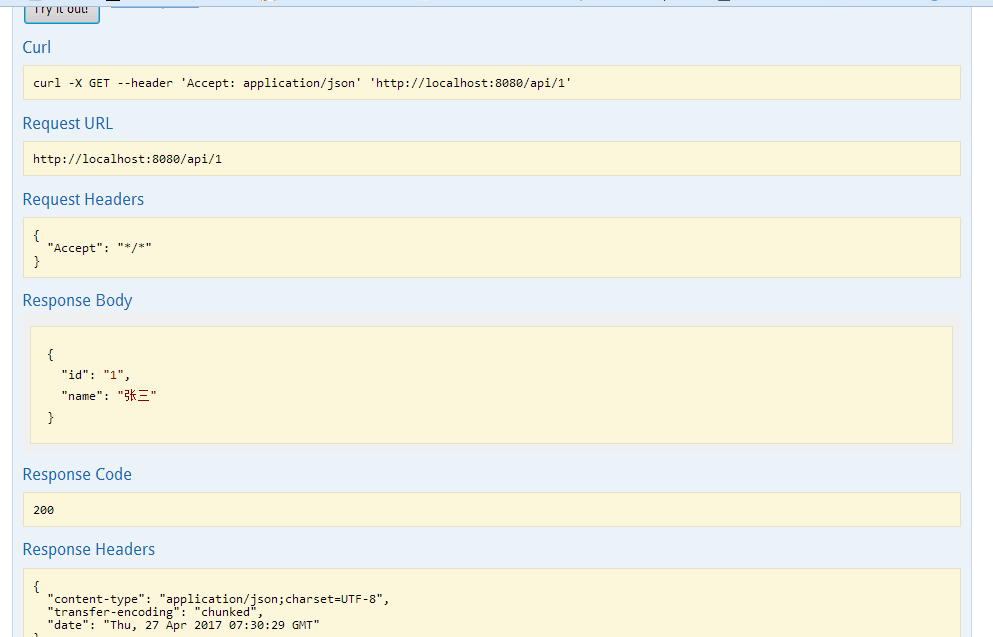Click the Request Headers heading
This screenshot has width=993, height=637.
(x=83, y=199)
